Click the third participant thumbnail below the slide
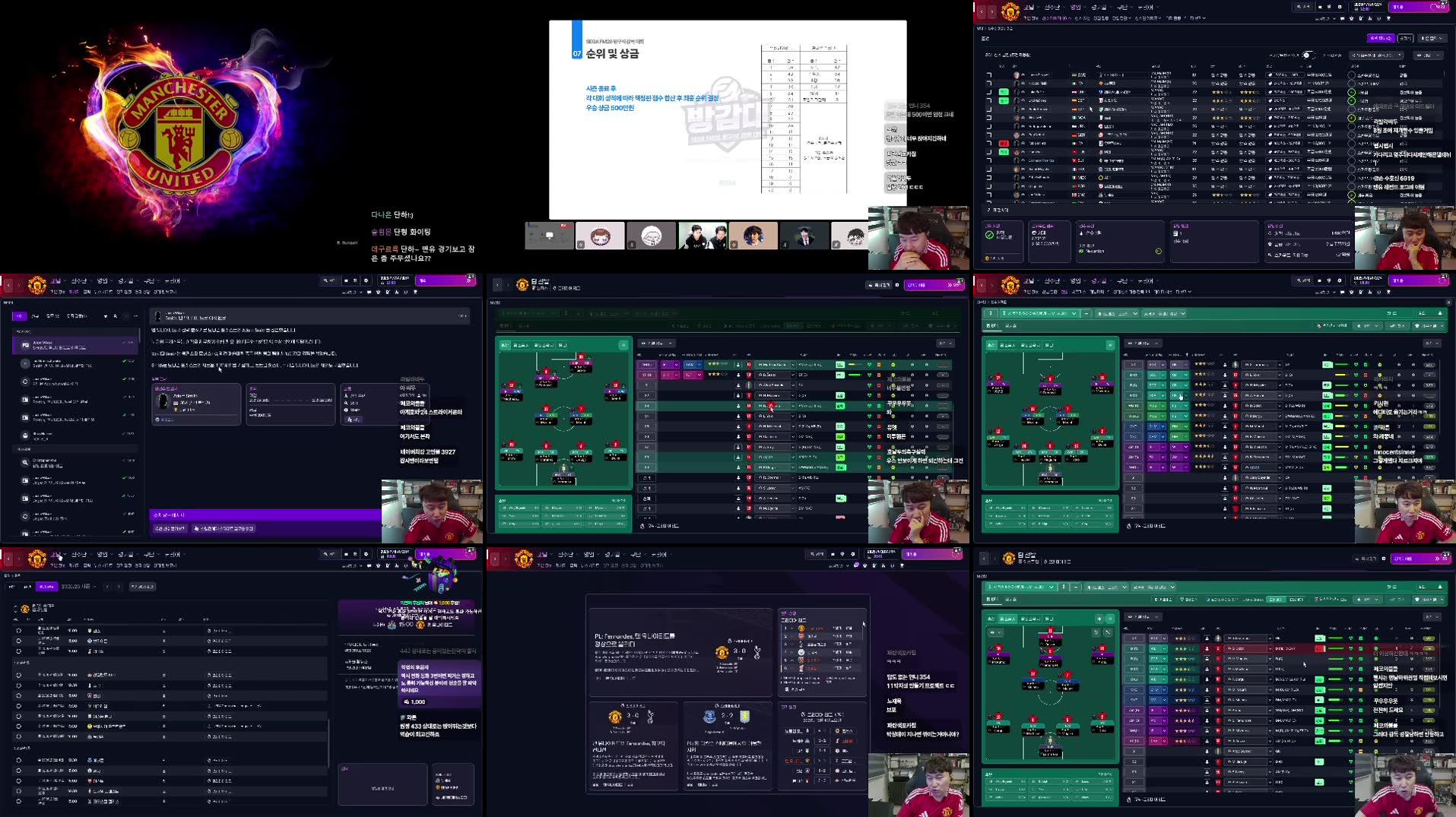1456x817 pixels. click(x=651, y=236)
